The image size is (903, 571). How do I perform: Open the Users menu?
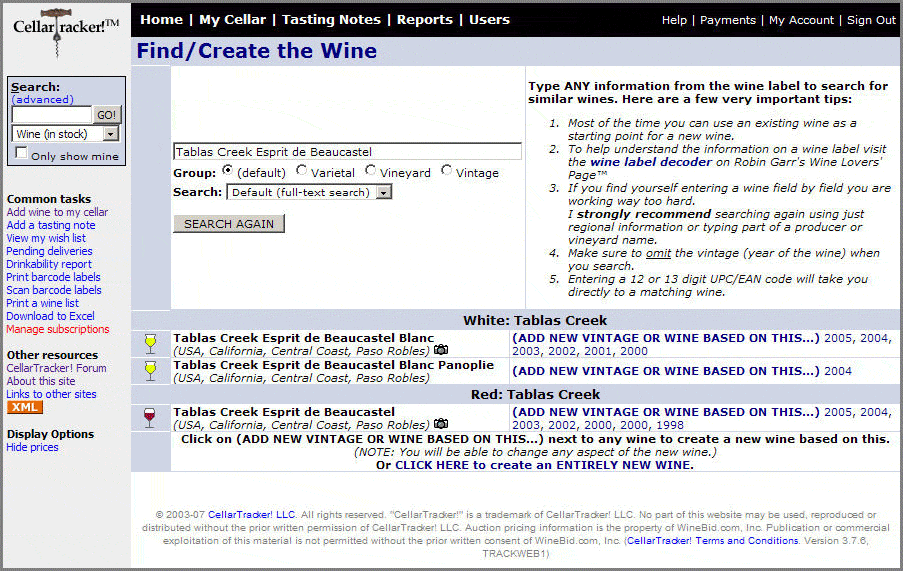(489, 20)
